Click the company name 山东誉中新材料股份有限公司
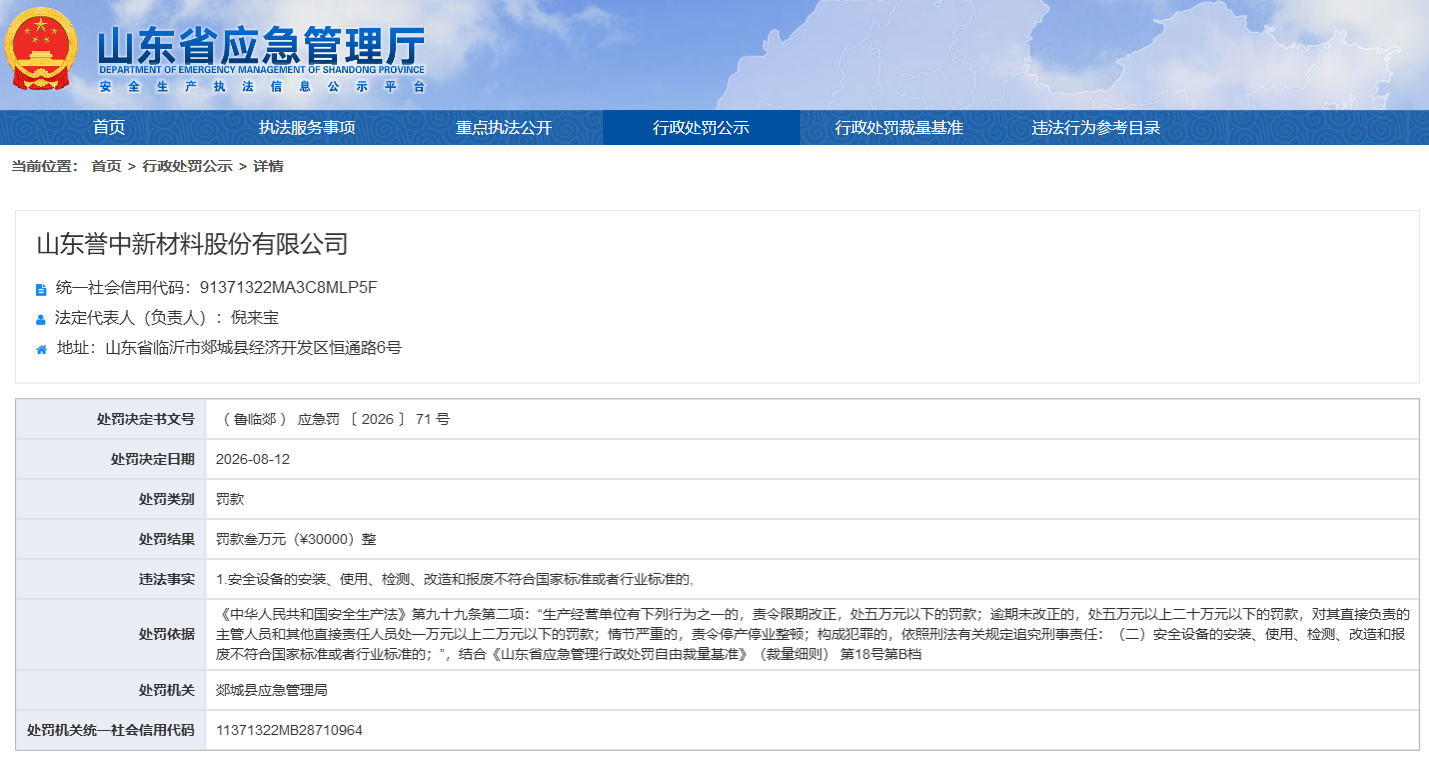Screen dimensions: 1429x771 click(192, 244)
